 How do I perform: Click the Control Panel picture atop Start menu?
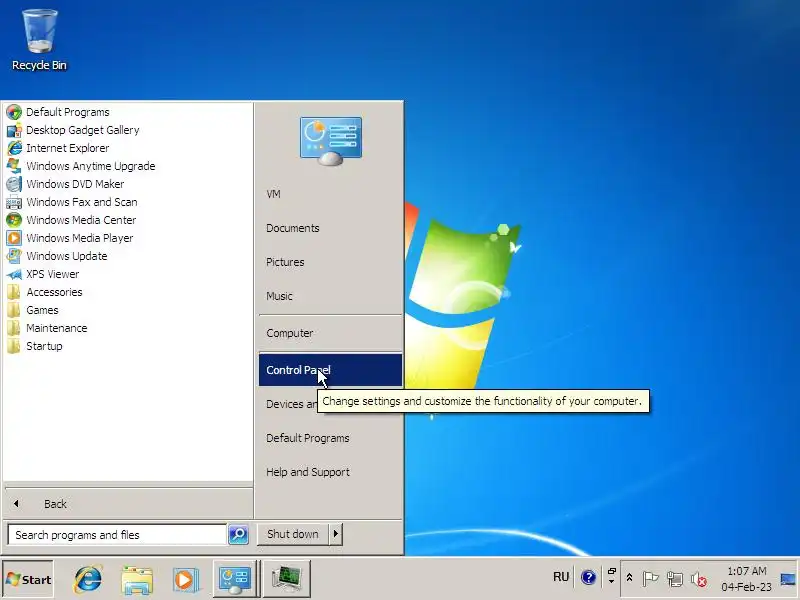click(x=331, y=140)
